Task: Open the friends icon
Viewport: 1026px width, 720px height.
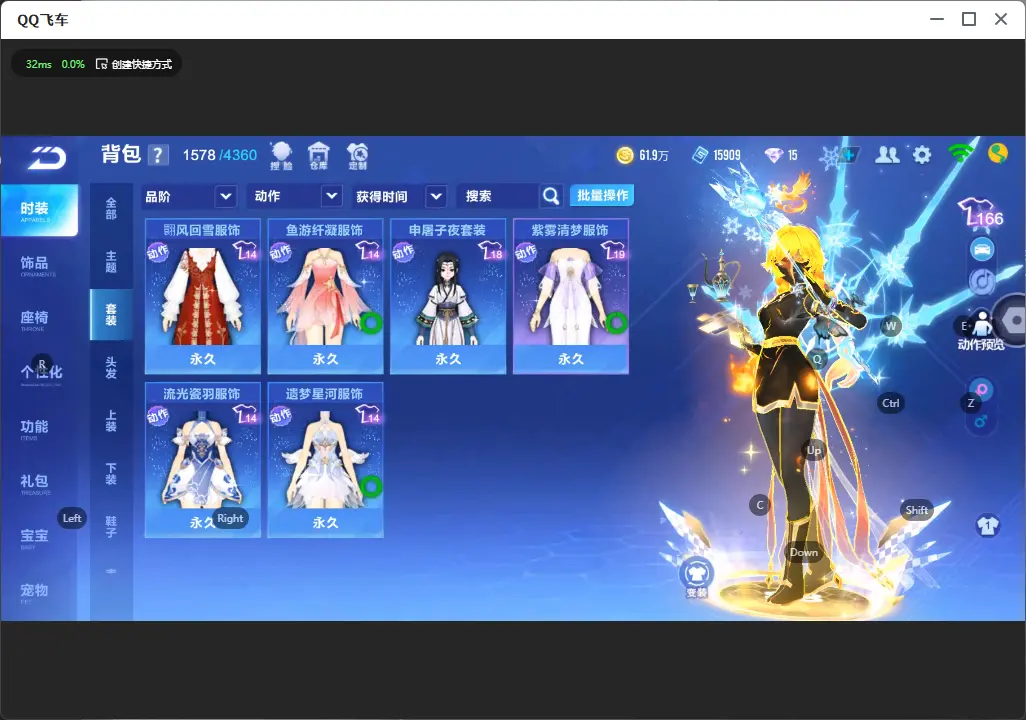Action: tap(887, 154)
